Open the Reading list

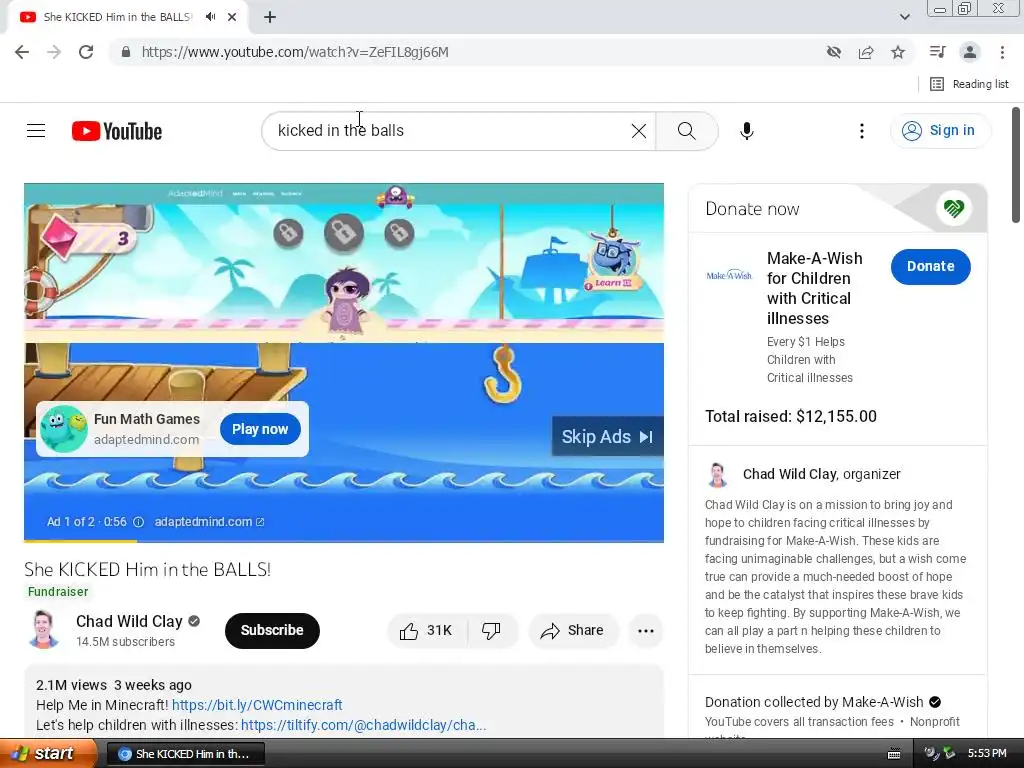(x=969, y=84)
